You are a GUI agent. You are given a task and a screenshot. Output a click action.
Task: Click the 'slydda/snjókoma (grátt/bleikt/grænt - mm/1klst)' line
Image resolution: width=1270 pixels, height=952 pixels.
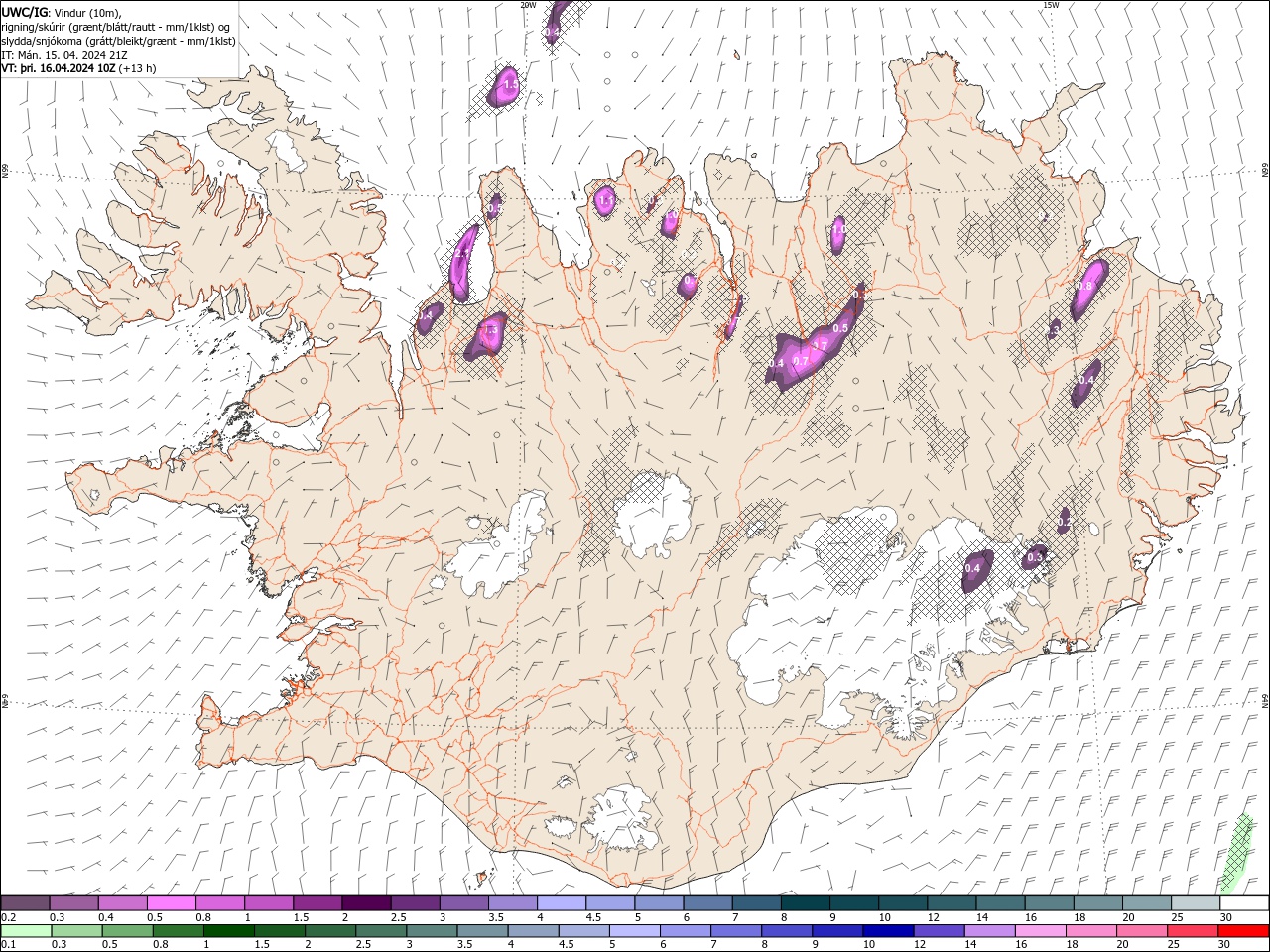click(x=118, y=41)
